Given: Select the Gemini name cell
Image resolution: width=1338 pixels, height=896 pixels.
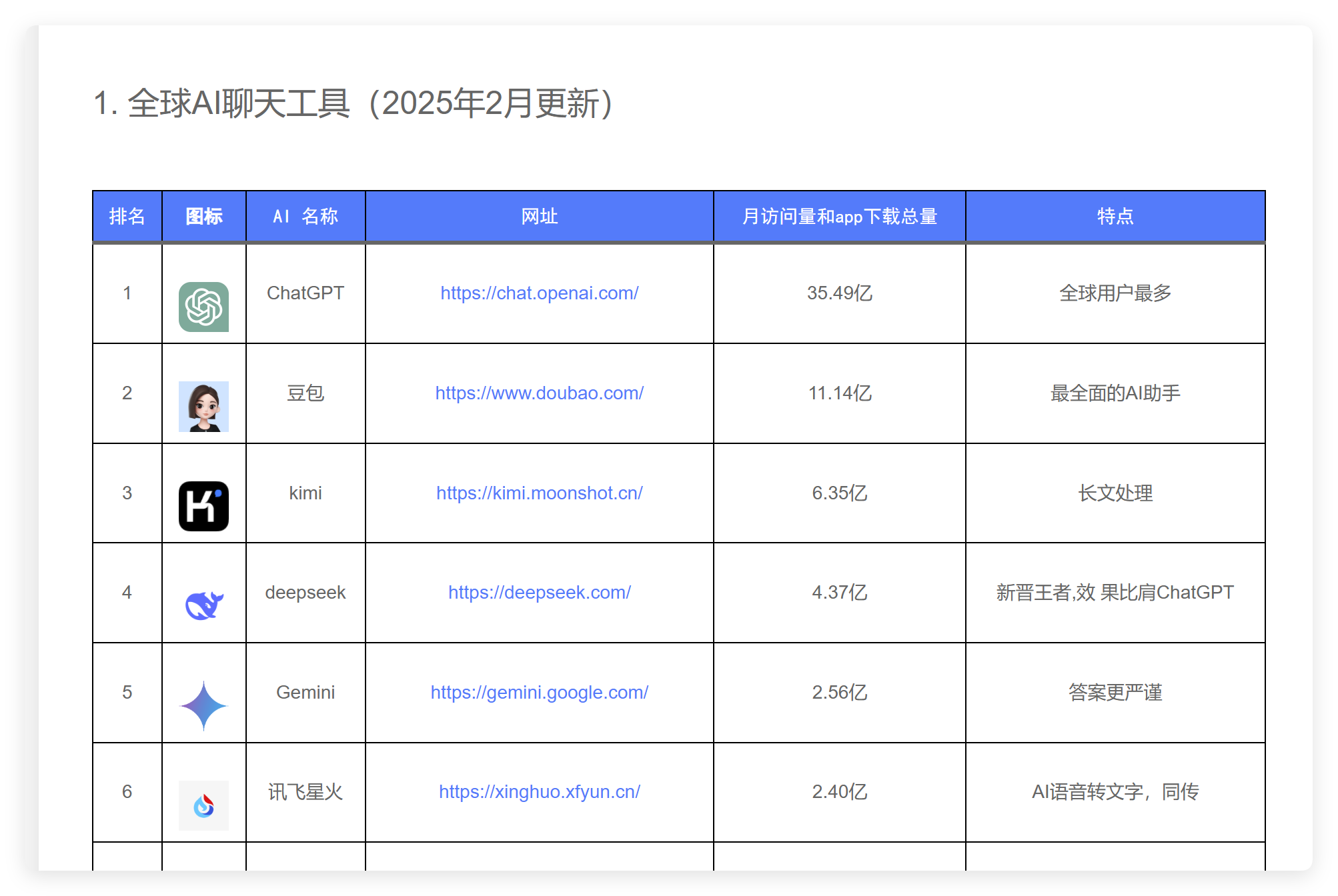Looking at the screenshot, I should click(305, 693).
